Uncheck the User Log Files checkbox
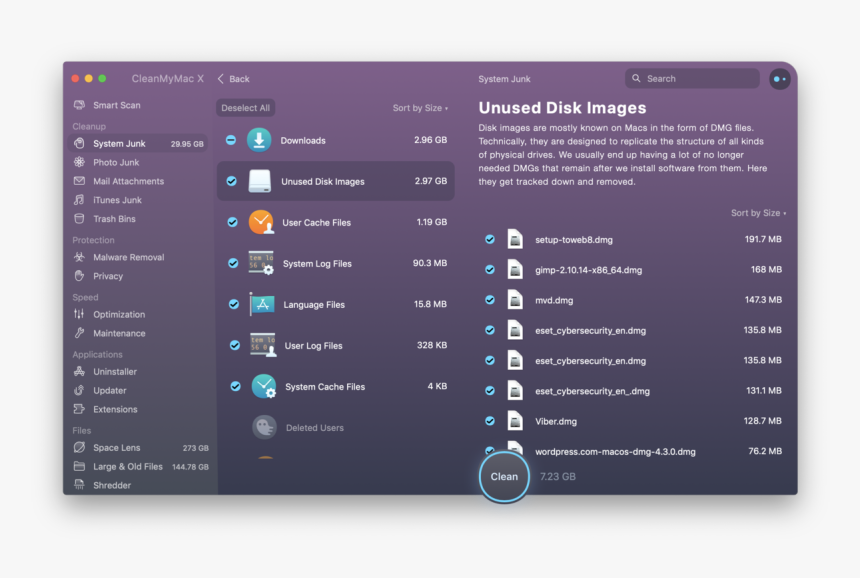The width and height of the screenshot is (860, 578). [235, 345]
